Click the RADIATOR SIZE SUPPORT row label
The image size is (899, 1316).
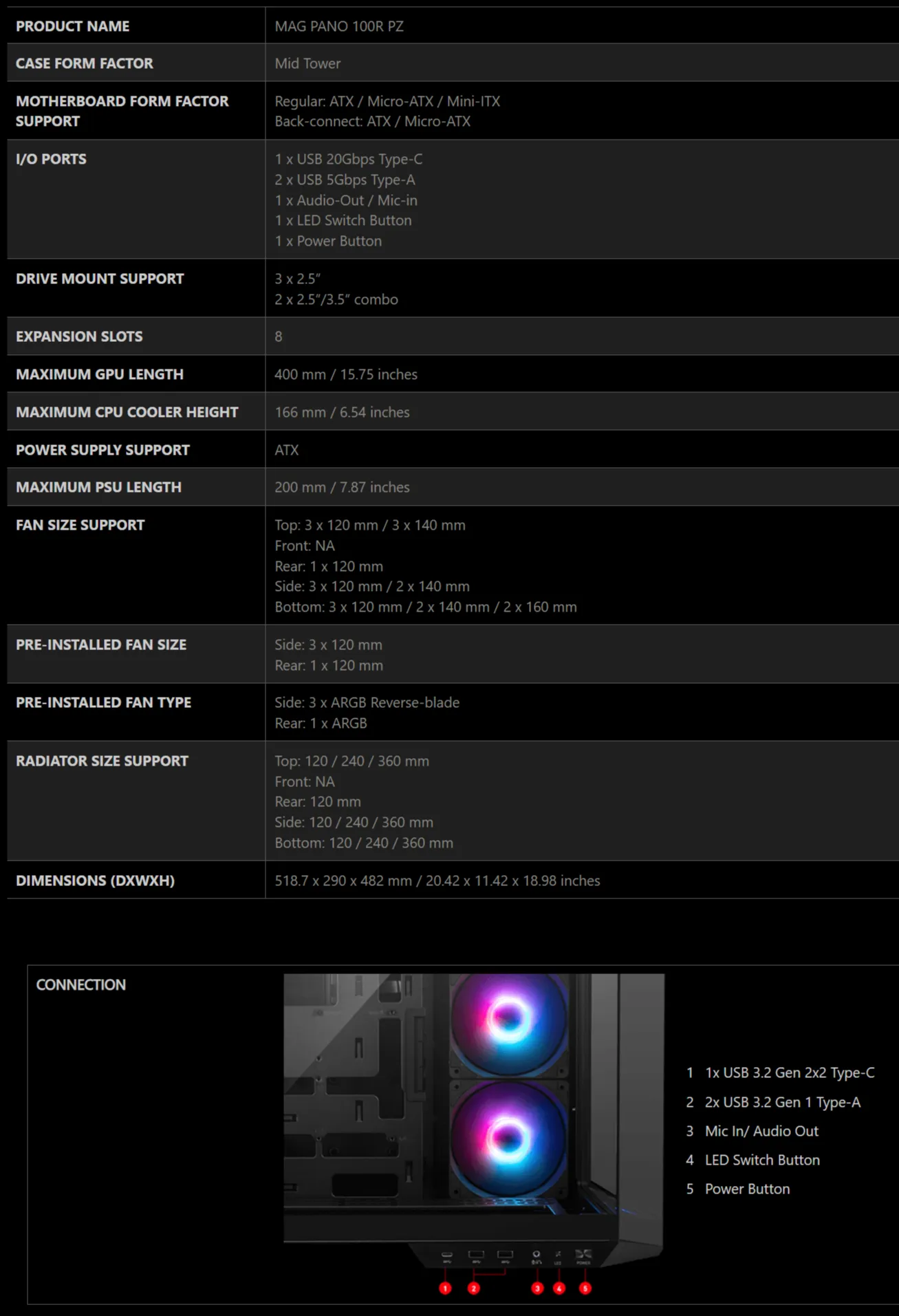[102, 761]
